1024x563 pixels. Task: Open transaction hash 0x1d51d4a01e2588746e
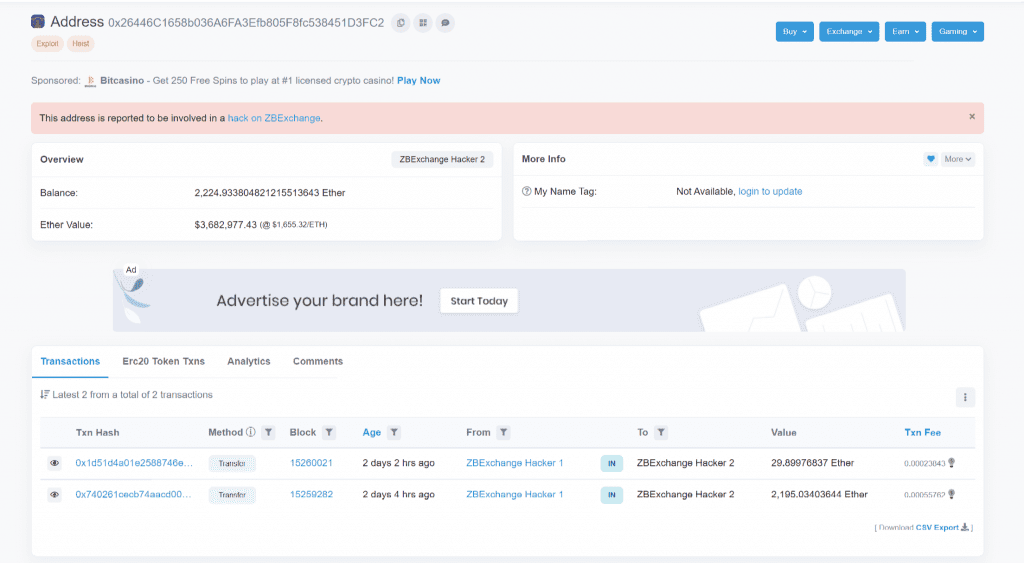pos(134,463)
